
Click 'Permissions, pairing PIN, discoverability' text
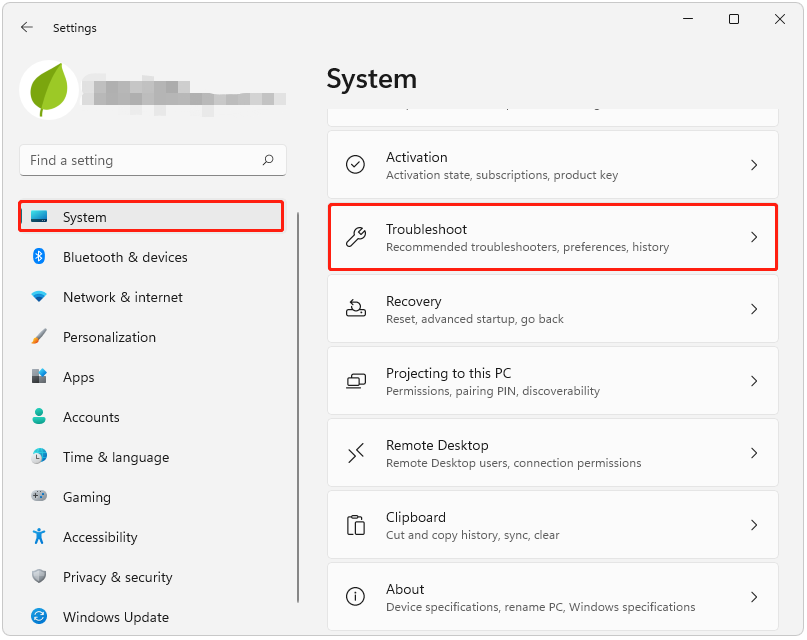click(x=493, y=392)
